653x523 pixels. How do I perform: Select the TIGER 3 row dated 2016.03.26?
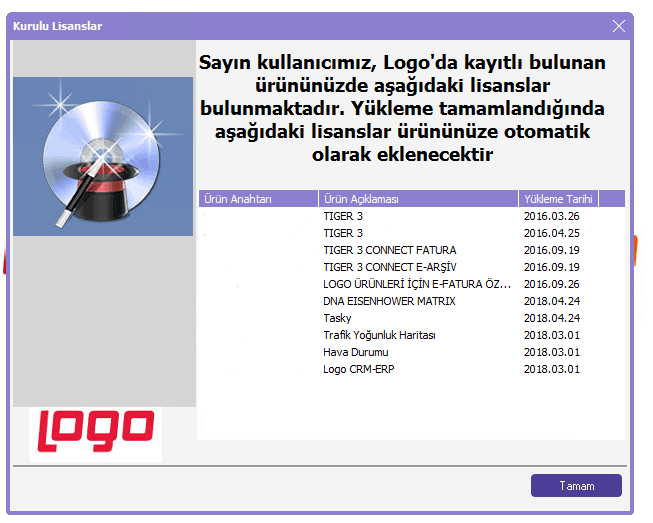point(411,216)
